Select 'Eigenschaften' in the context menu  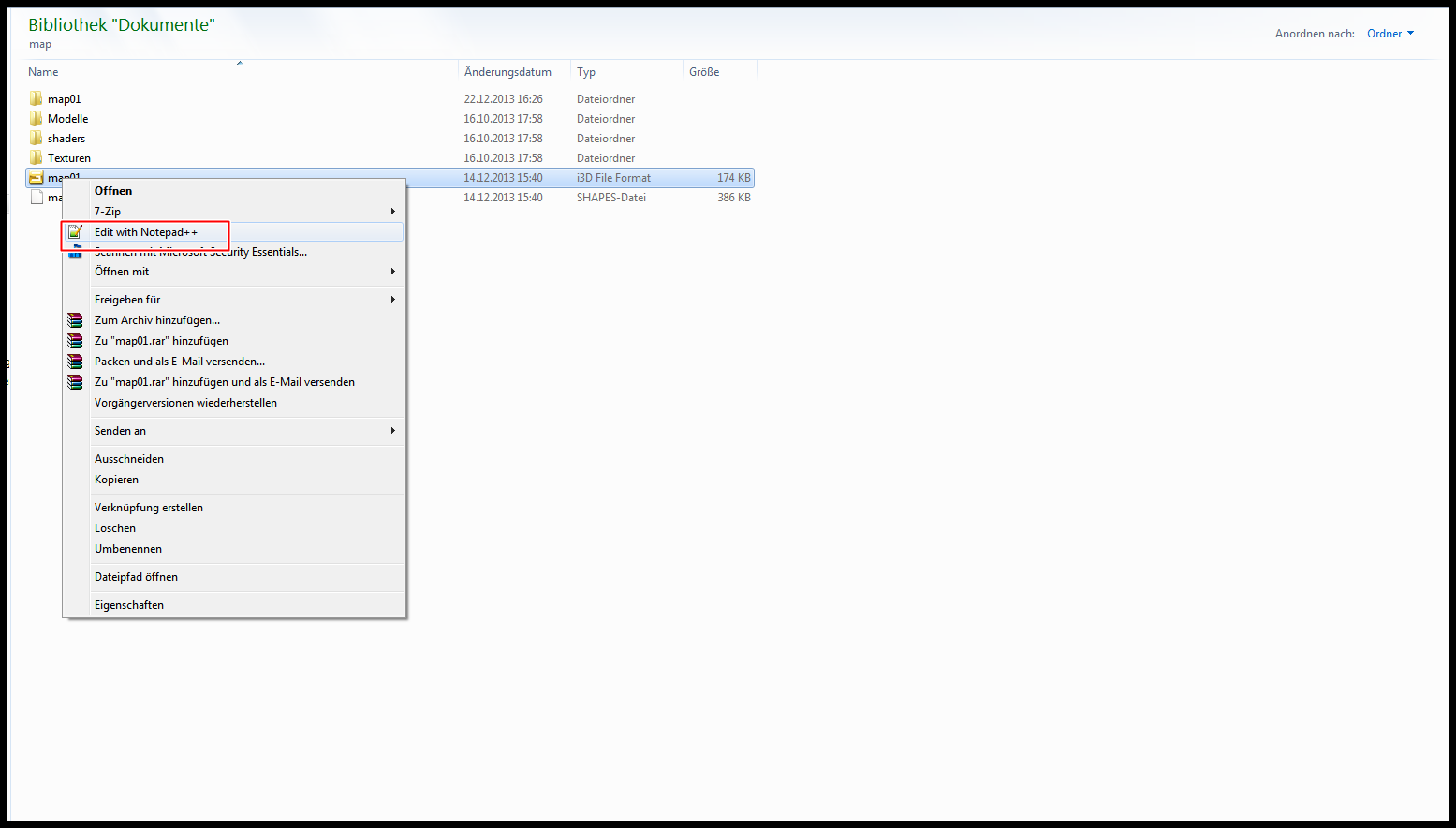coord(129,605)
